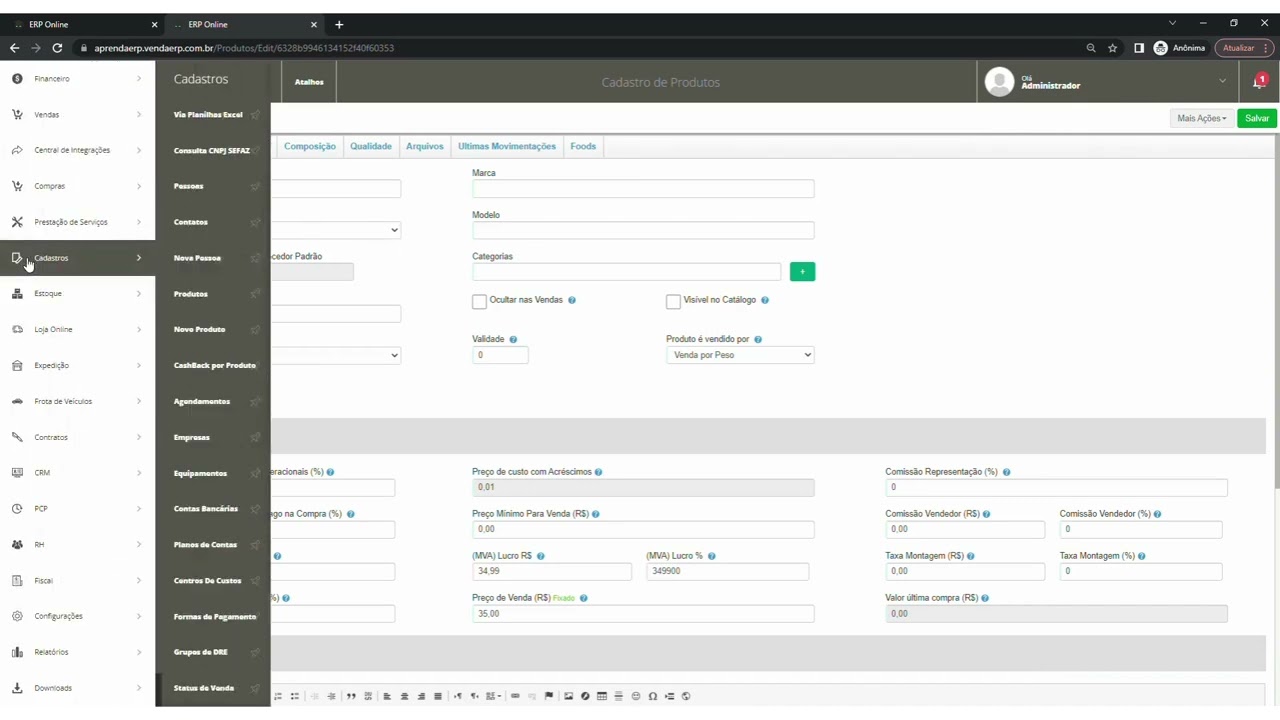Switch to the Composição tab
This screenshot has height=720, width=1280.
310,146
